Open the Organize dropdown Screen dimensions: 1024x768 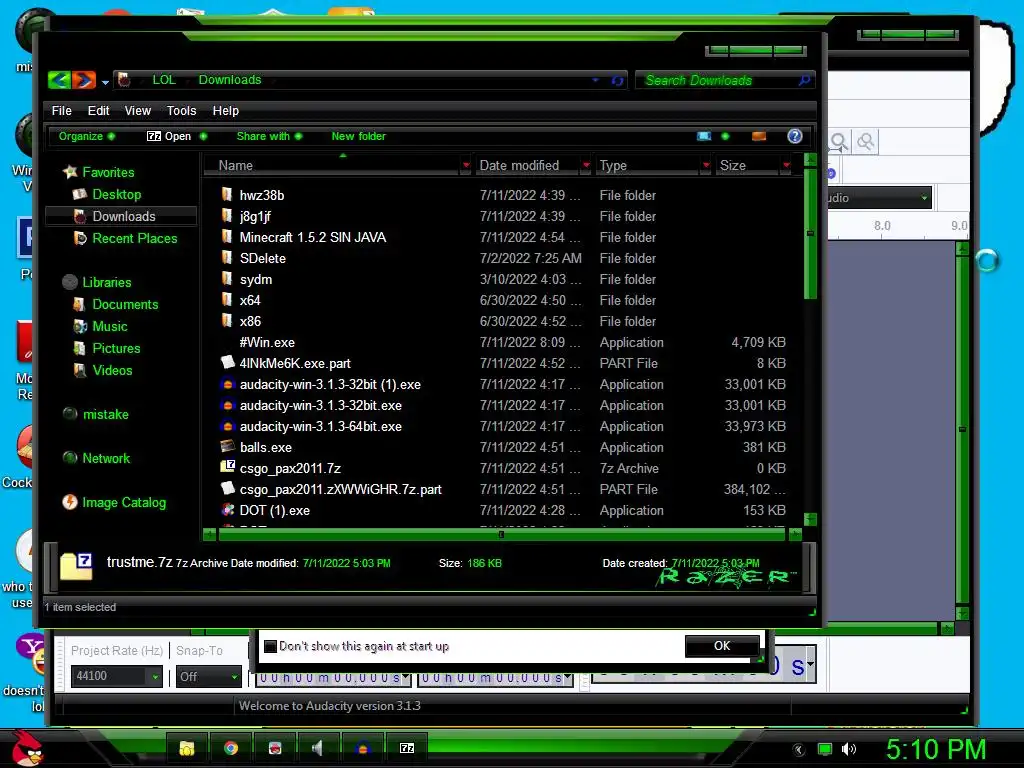pos(87,136)
